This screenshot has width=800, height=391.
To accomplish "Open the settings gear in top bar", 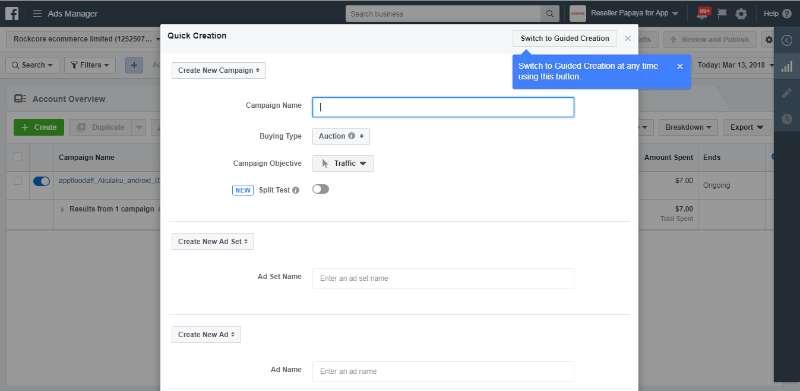I will (x=741, y=14).
